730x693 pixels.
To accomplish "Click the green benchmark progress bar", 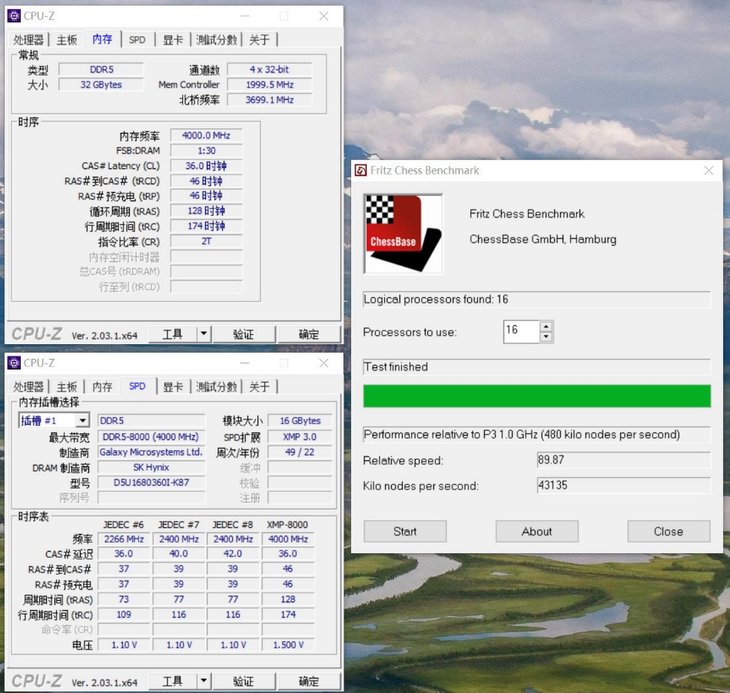I will click(537, 396).
